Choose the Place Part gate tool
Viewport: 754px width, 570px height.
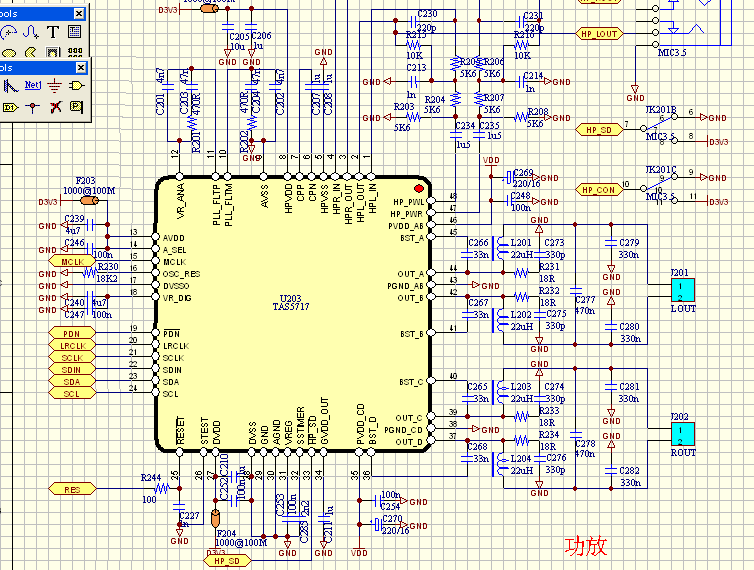(x=76, y=86)
